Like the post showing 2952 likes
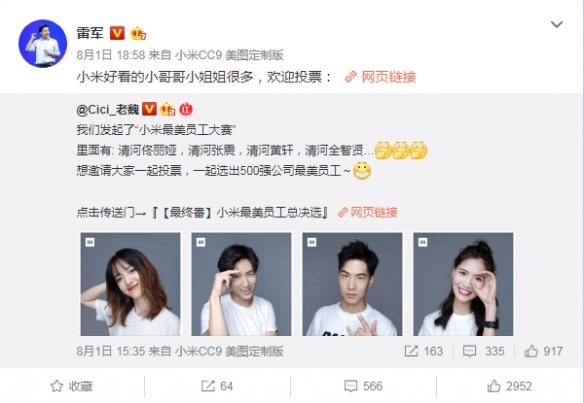The image size is (584, 403). (x=509, y=386)
